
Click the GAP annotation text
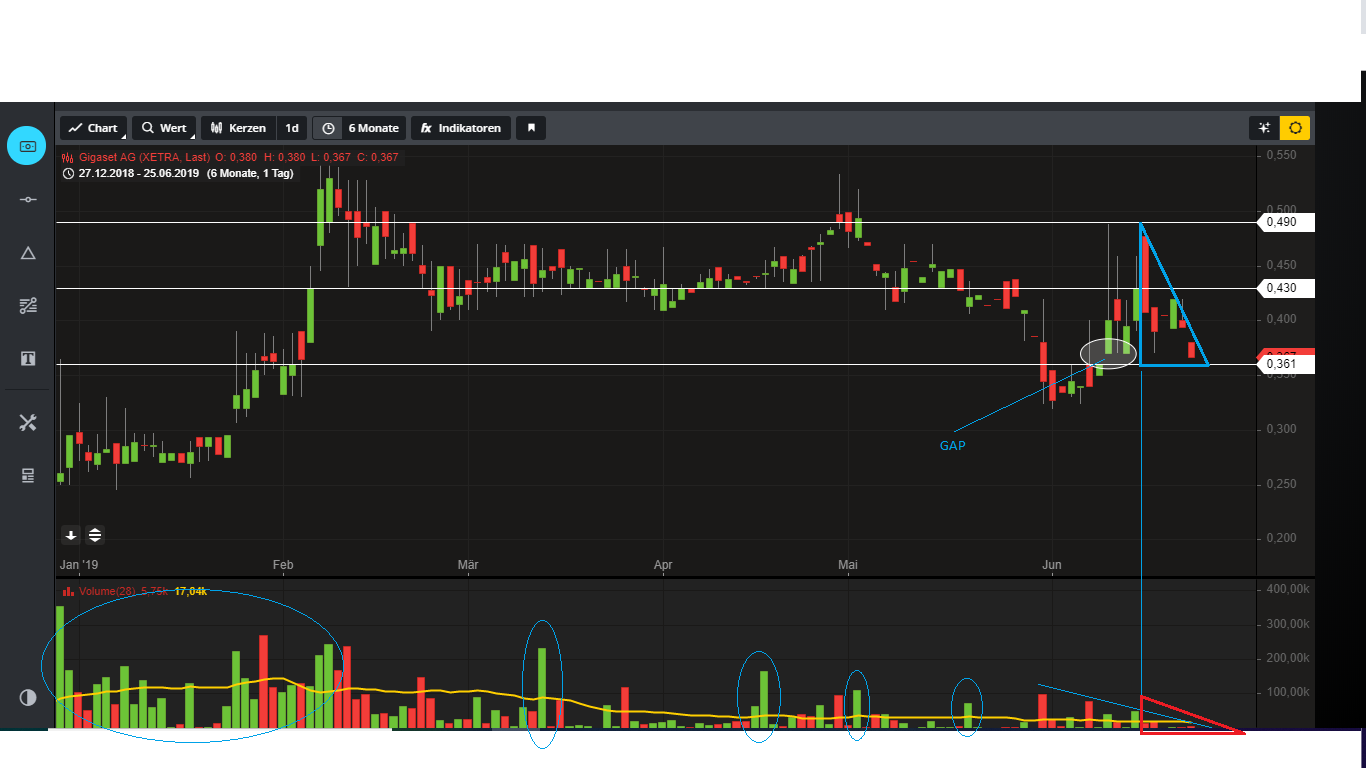(952, 446)
